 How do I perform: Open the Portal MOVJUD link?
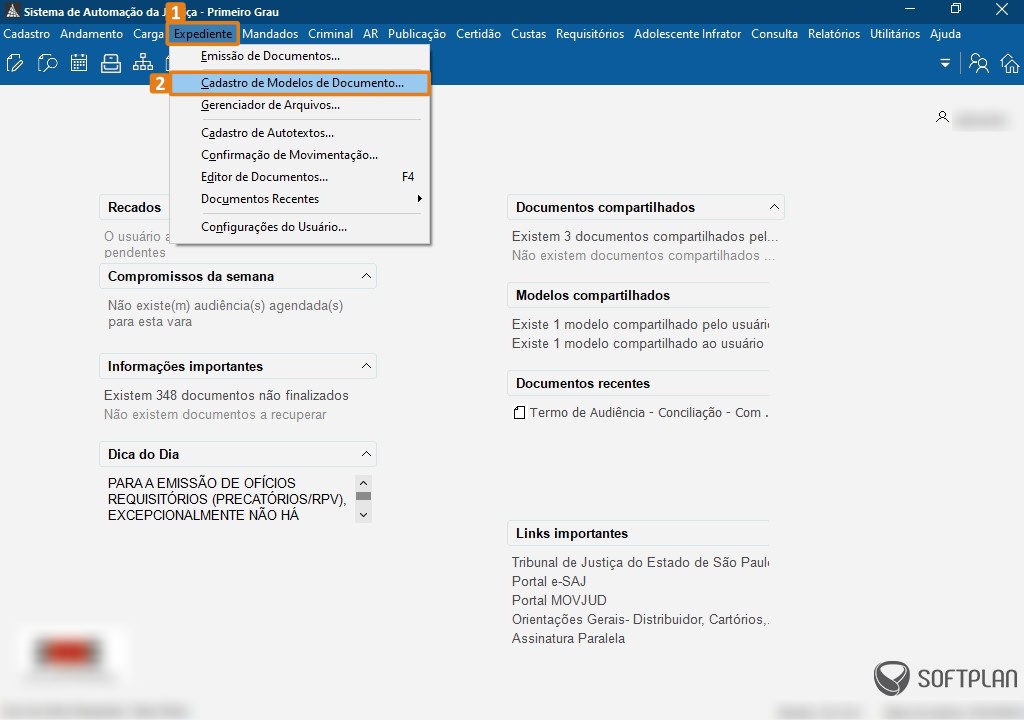point(559,600)
